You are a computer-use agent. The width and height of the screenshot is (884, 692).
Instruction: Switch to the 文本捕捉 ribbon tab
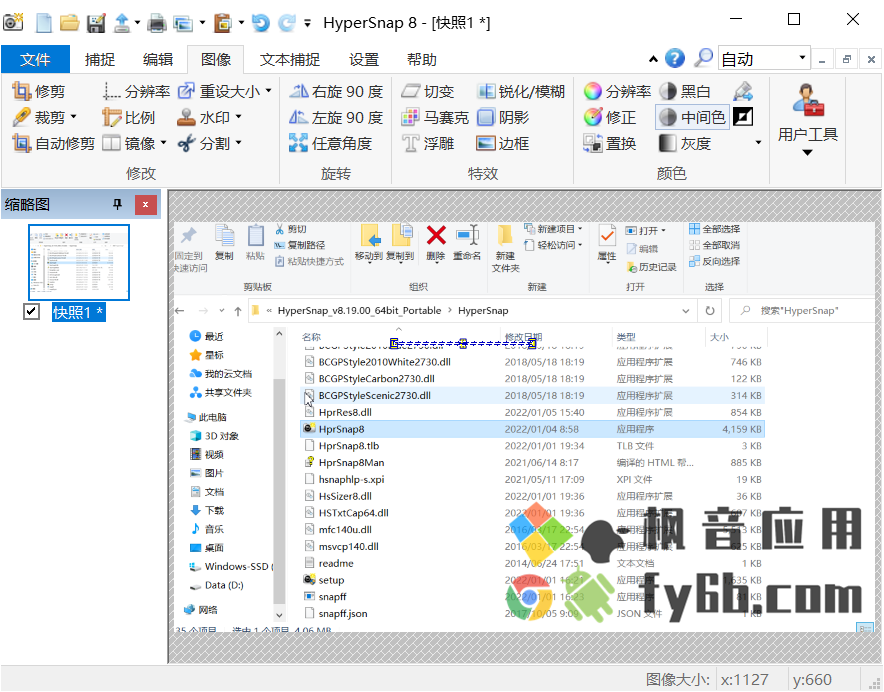tap(290, 59)
